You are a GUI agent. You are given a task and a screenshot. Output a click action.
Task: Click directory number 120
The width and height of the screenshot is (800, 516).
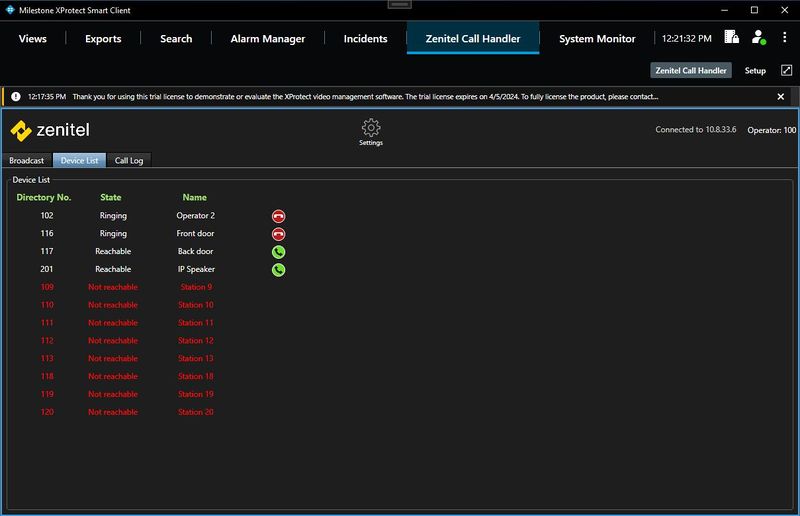[x=47, y=412]
